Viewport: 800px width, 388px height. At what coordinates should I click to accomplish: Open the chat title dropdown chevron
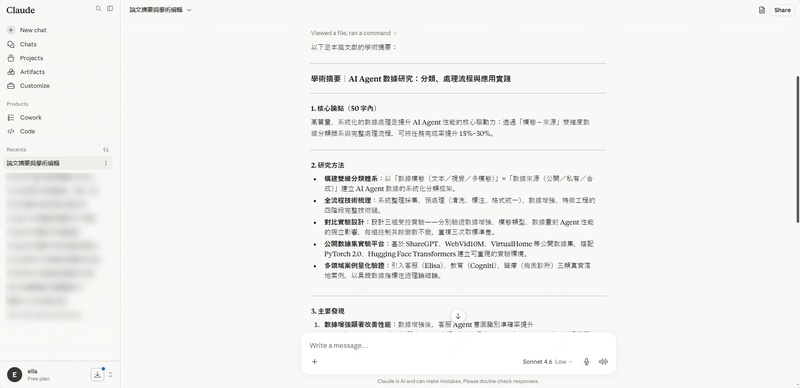point(189,10)
